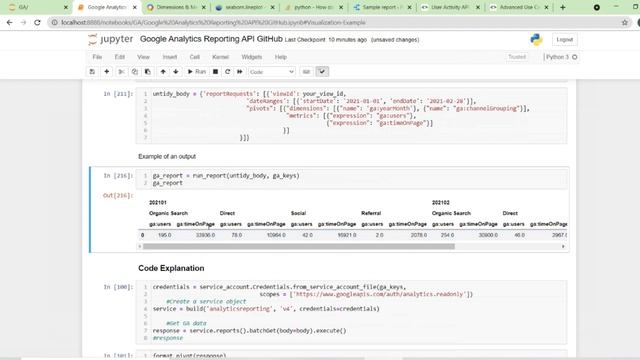Reload the page with the refresh icon

point(37,22)
